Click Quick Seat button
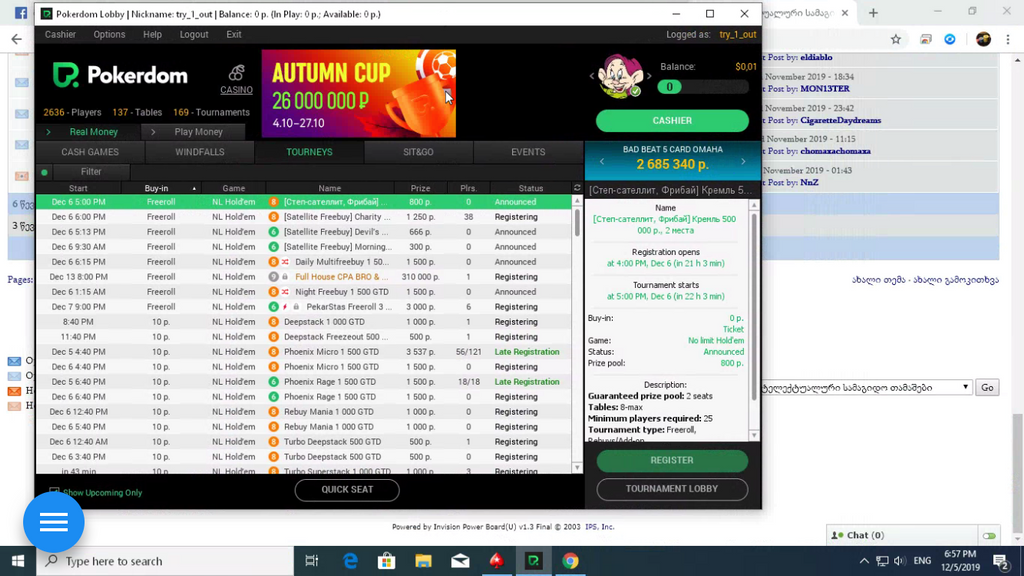This screenshot has height=576, width=1024. (x=347, y=490)
